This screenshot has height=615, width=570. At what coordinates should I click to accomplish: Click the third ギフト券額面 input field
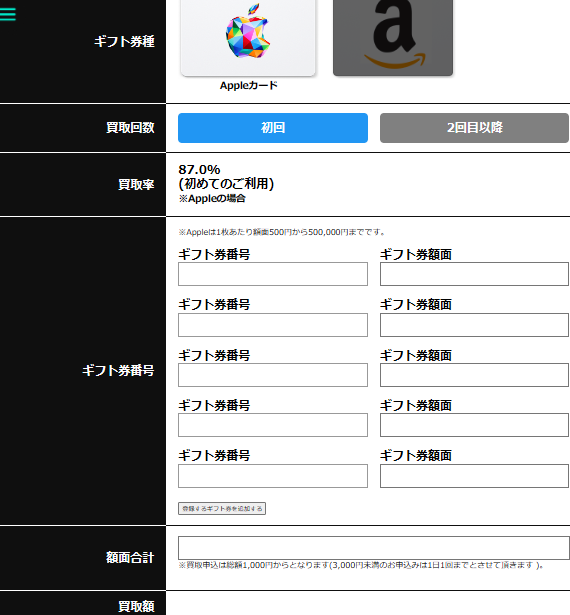click(474, 375)
